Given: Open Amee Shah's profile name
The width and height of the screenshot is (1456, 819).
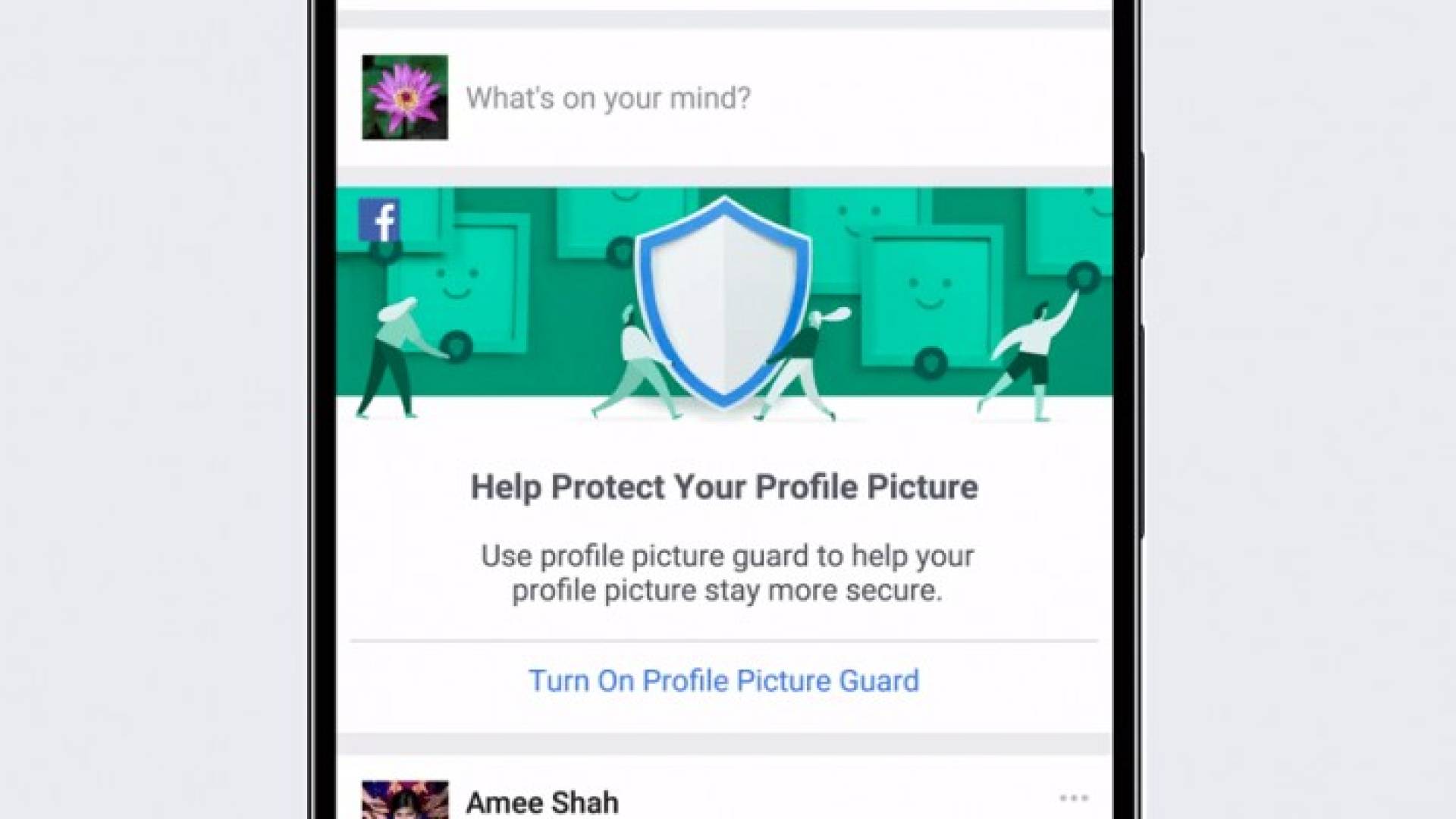Looking at the screenshot, I should coord(542,802).
